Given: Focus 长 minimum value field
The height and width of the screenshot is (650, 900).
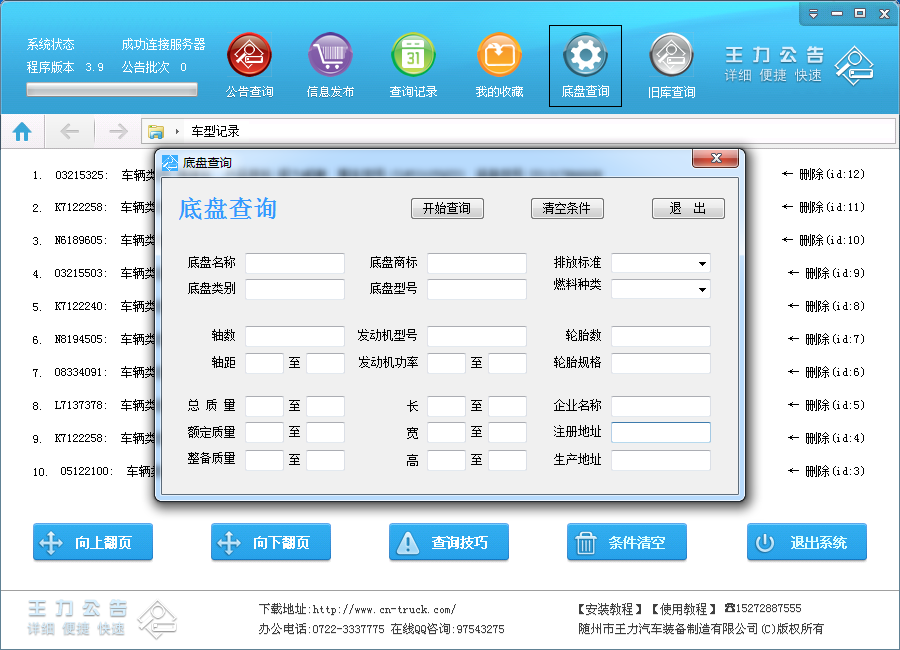Looking at the screenshot, I should pyautogui.click(x=447, y=407).
